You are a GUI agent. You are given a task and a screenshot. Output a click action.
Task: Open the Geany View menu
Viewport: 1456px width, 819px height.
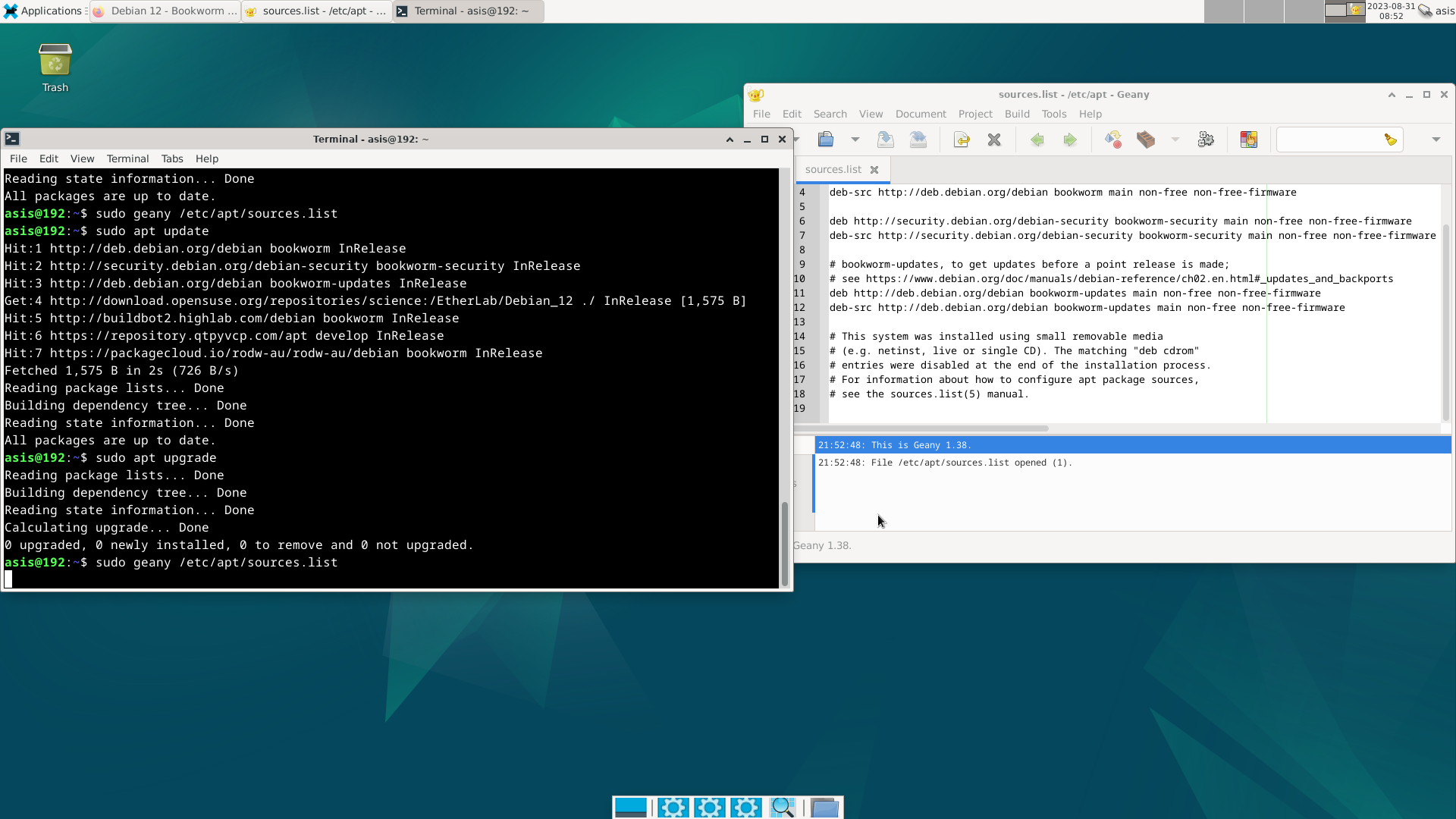[871, 114]
